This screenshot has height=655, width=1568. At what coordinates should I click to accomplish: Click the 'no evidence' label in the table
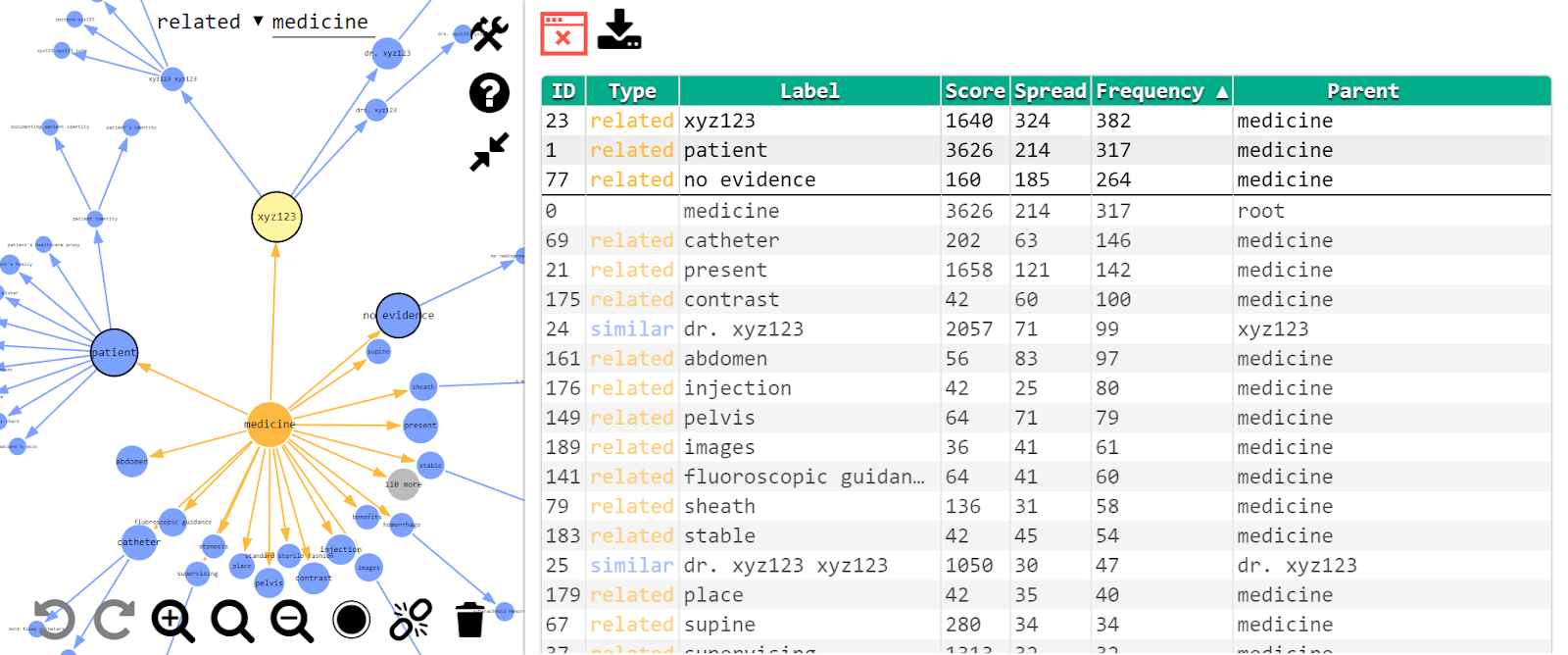(x=750, y=179)
